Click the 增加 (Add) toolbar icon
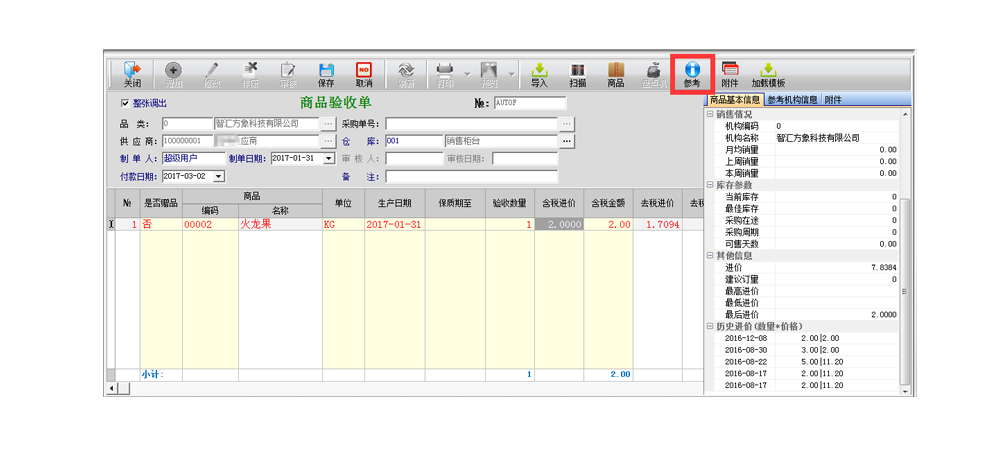 [173, 75]
